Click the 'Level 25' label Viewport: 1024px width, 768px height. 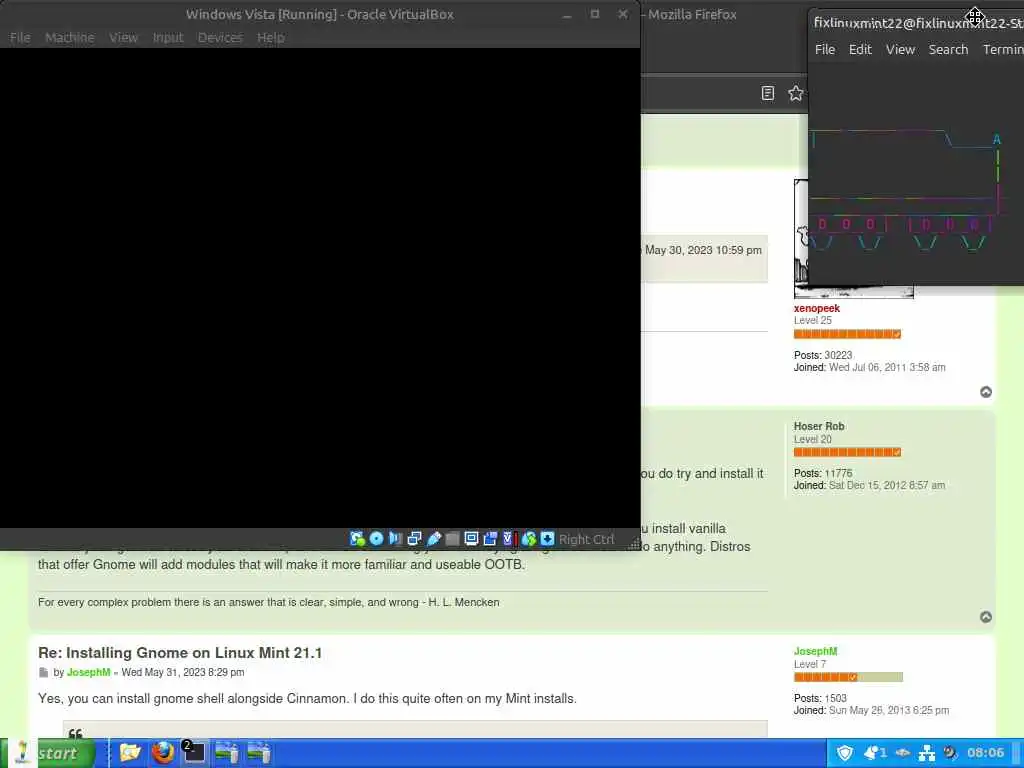pos(812,321)
